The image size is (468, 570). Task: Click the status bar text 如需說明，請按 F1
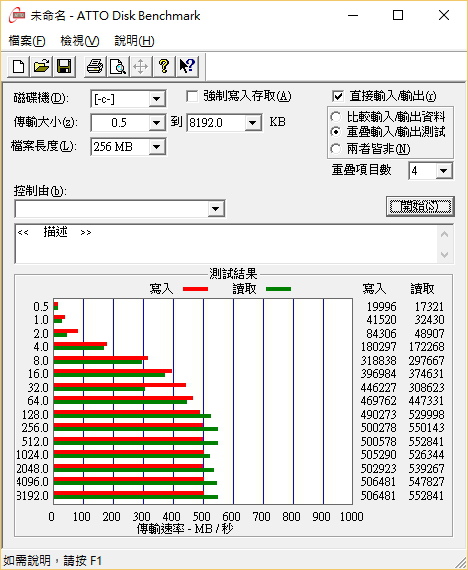click(x=53, y=560)
